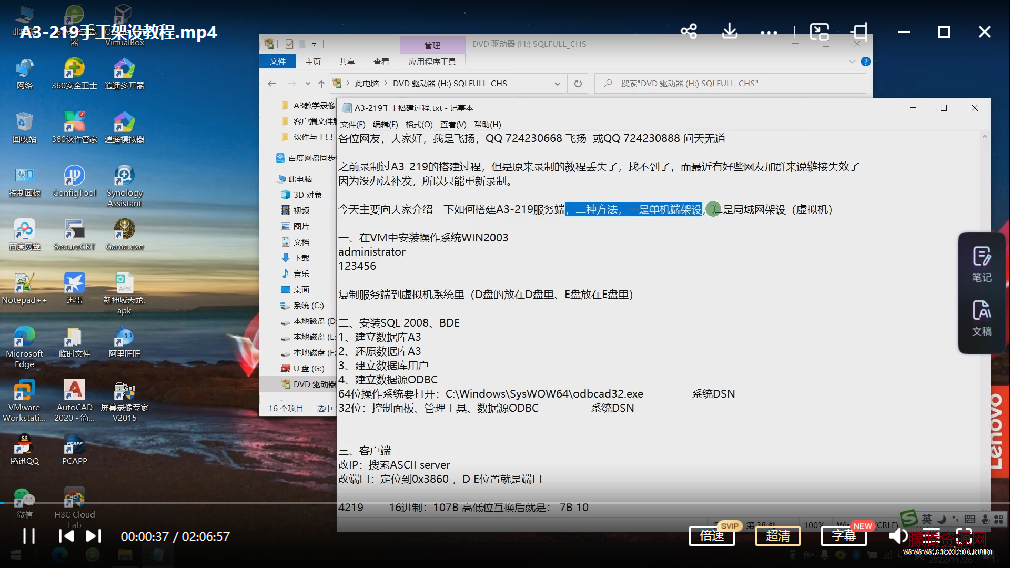Seek using the video progress bar

tap(505, 502)
